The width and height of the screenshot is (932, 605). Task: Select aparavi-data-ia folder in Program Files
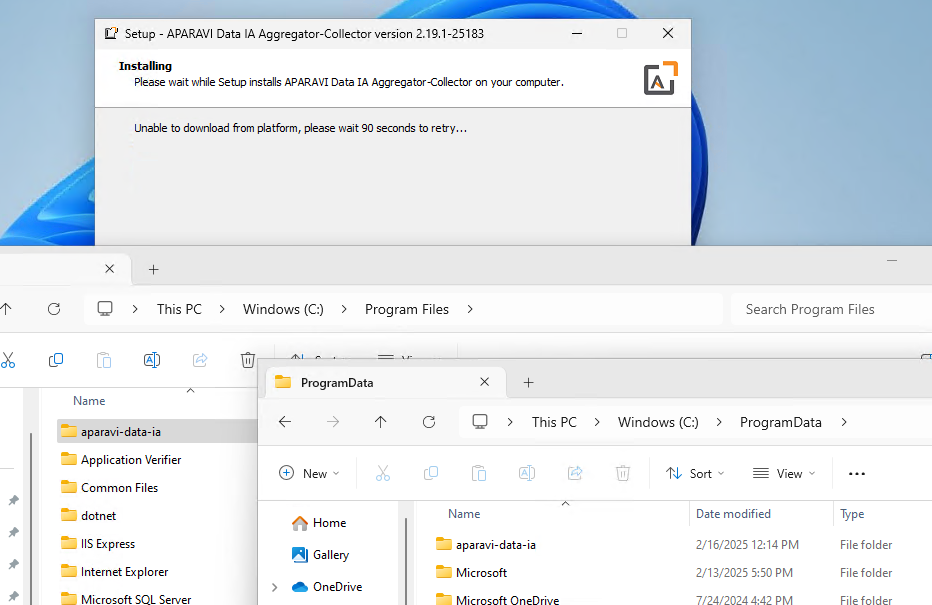(158, 431)
